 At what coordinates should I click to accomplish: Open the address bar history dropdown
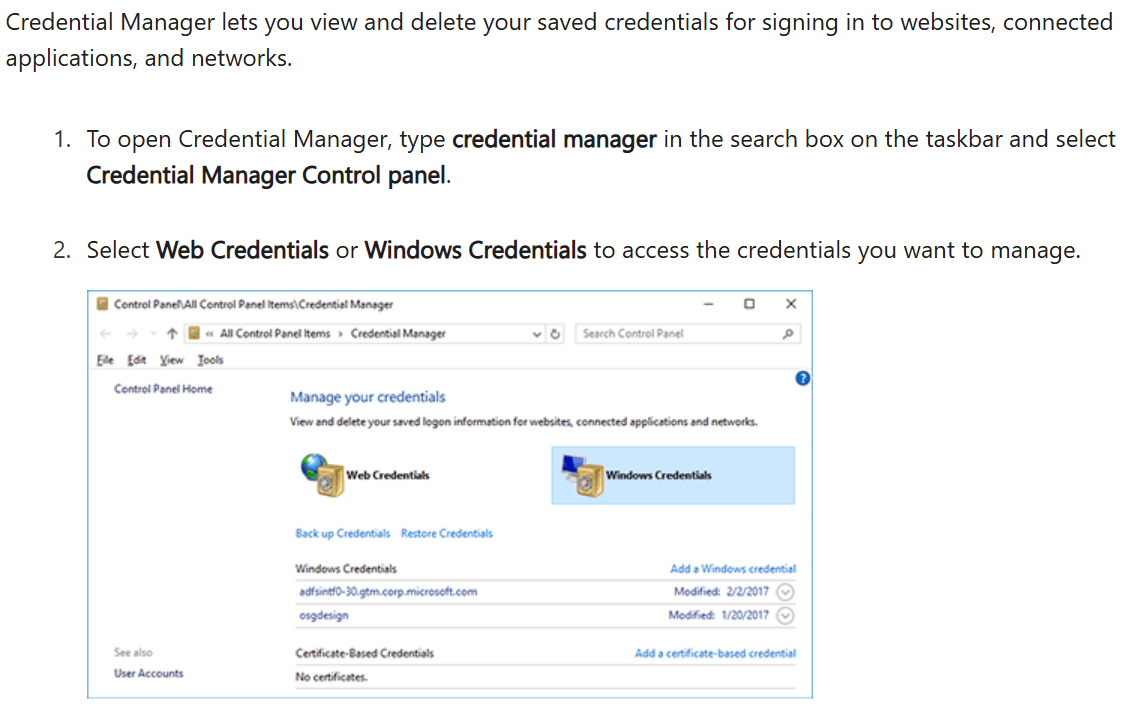tap(539, 334)
